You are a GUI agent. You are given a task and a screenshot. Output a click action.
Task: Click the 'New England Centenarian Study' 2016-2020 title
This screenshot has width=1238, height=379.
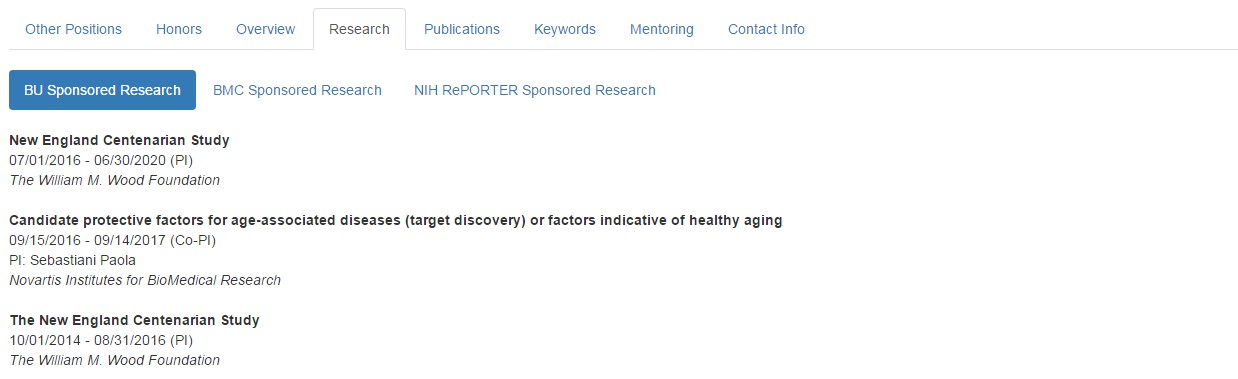coord(119,140)
